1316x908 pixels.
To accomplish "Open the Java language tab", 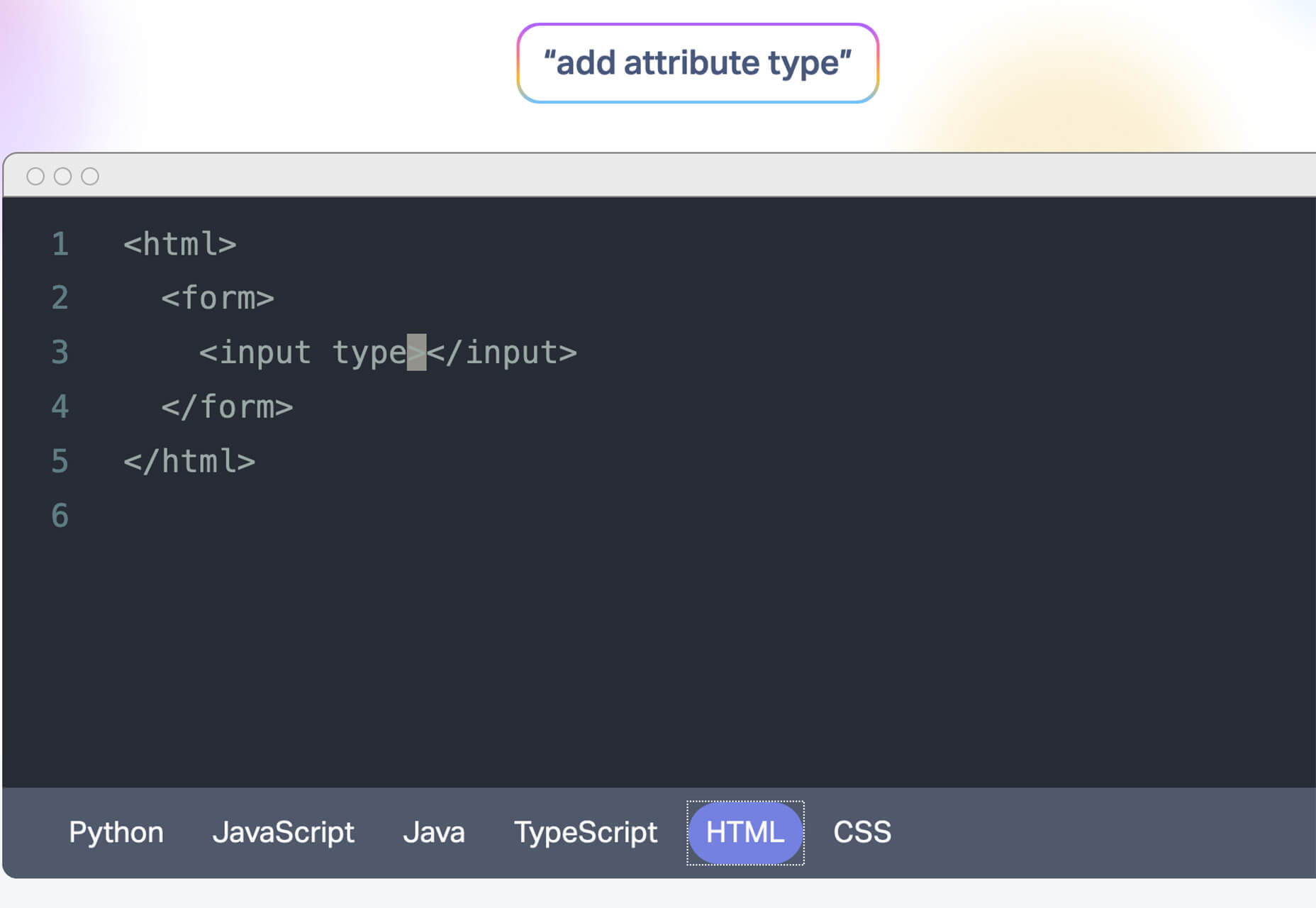I will point(433,832).
